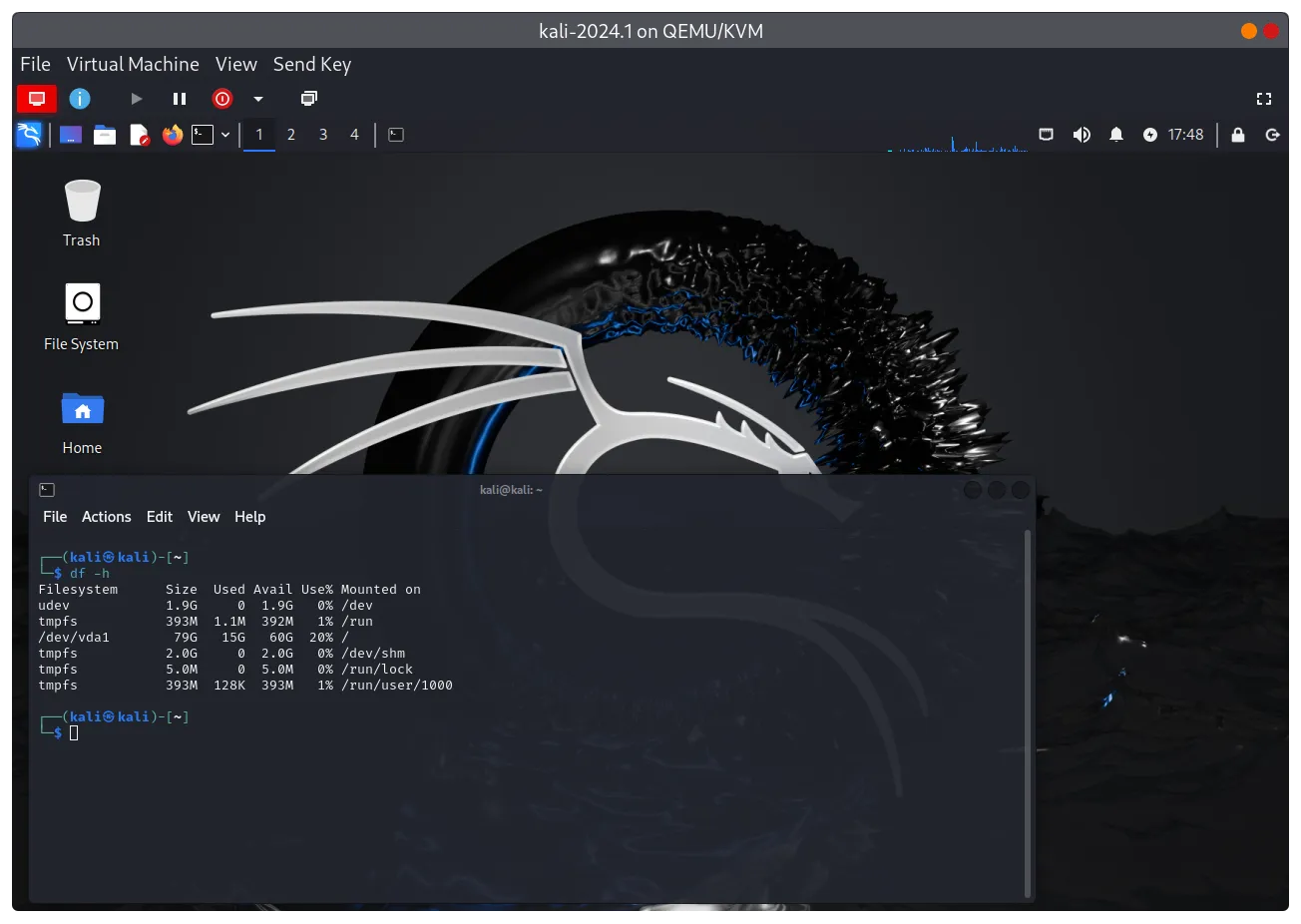Pause the virtual machine
The image size is (1301, 924).
tap(180, 99)
